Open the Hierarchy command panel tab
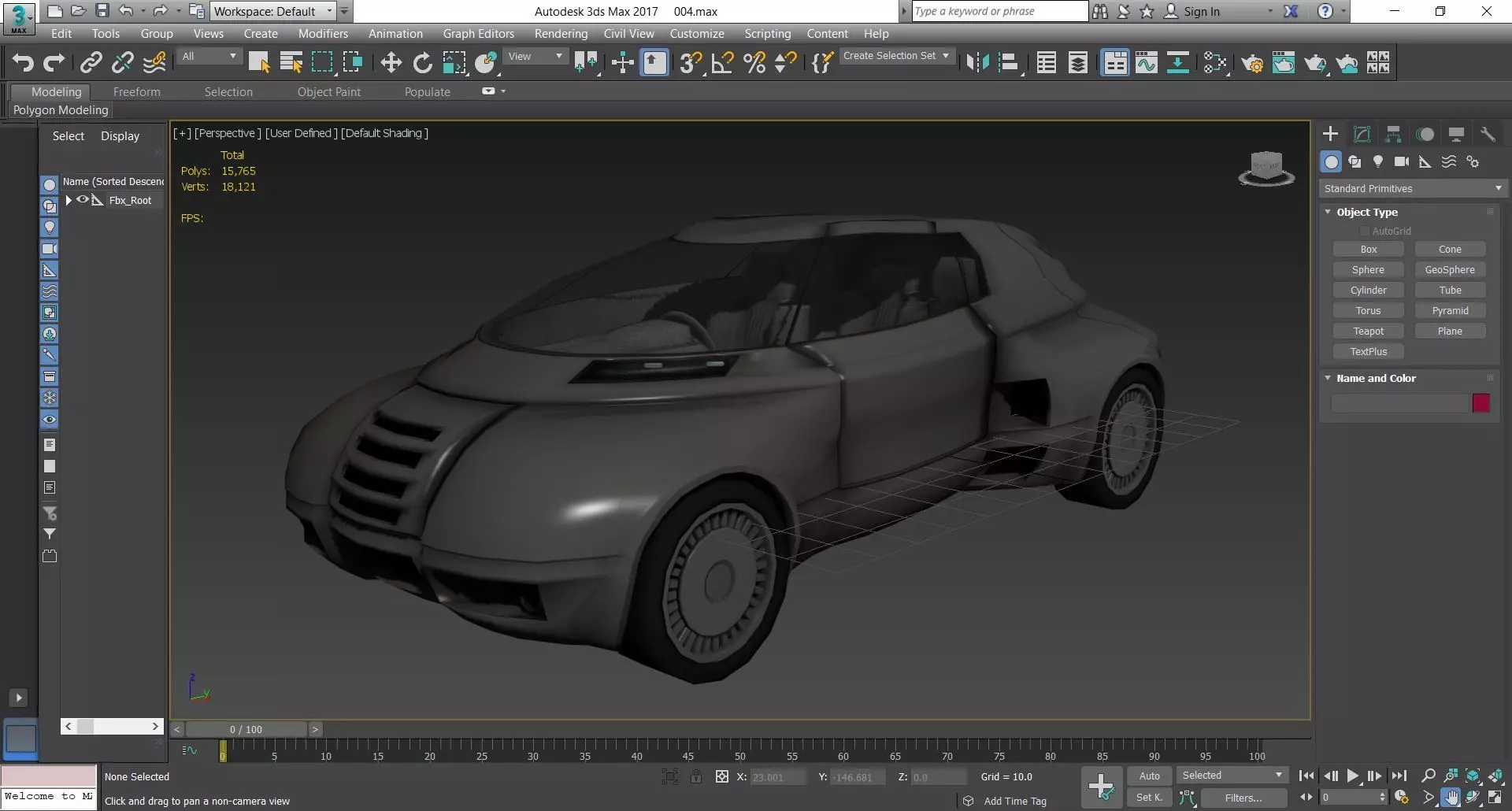This screenshot has width=1512, height=811. [1393, 134]
